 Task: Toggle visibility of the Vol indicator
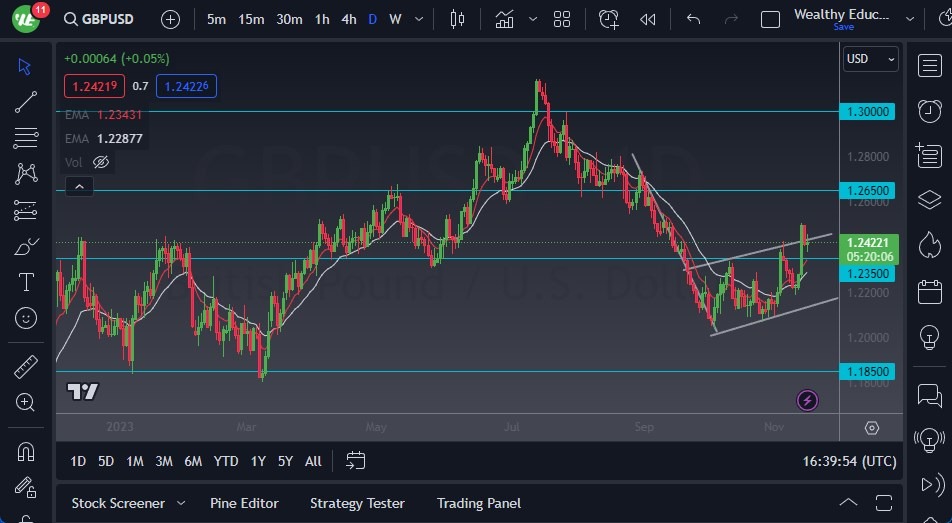click(x=101, y=162)
